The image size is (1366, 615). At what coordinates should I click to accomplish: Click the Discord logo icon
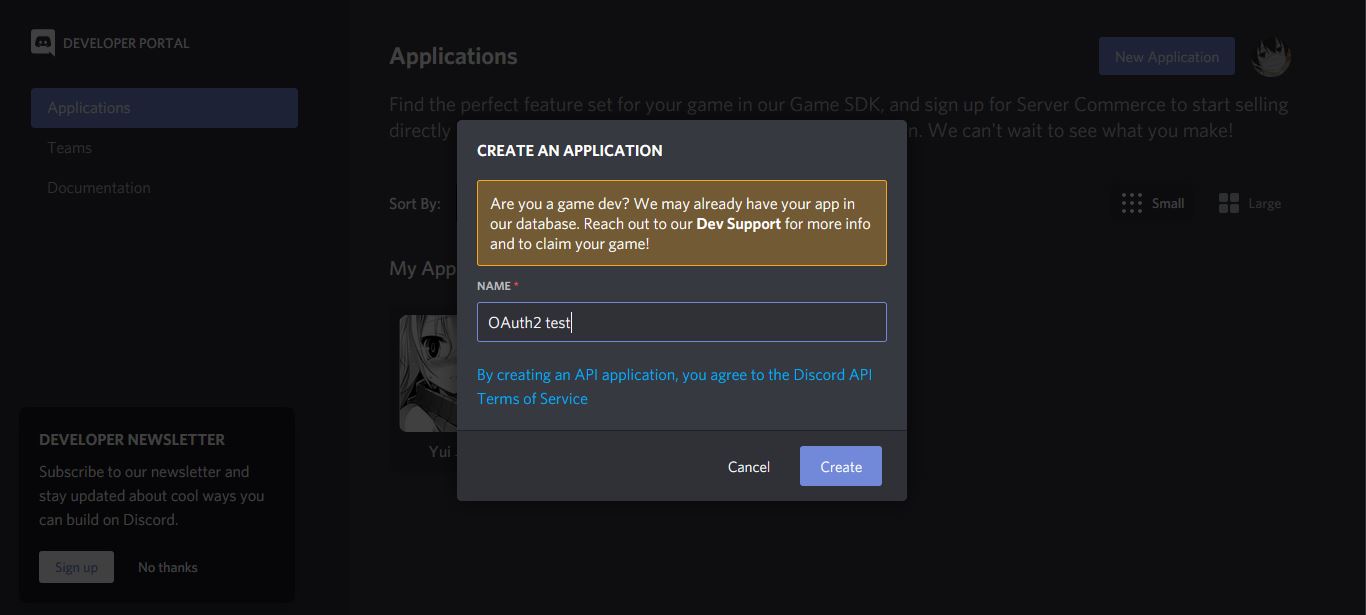click(x=43, y=43)
